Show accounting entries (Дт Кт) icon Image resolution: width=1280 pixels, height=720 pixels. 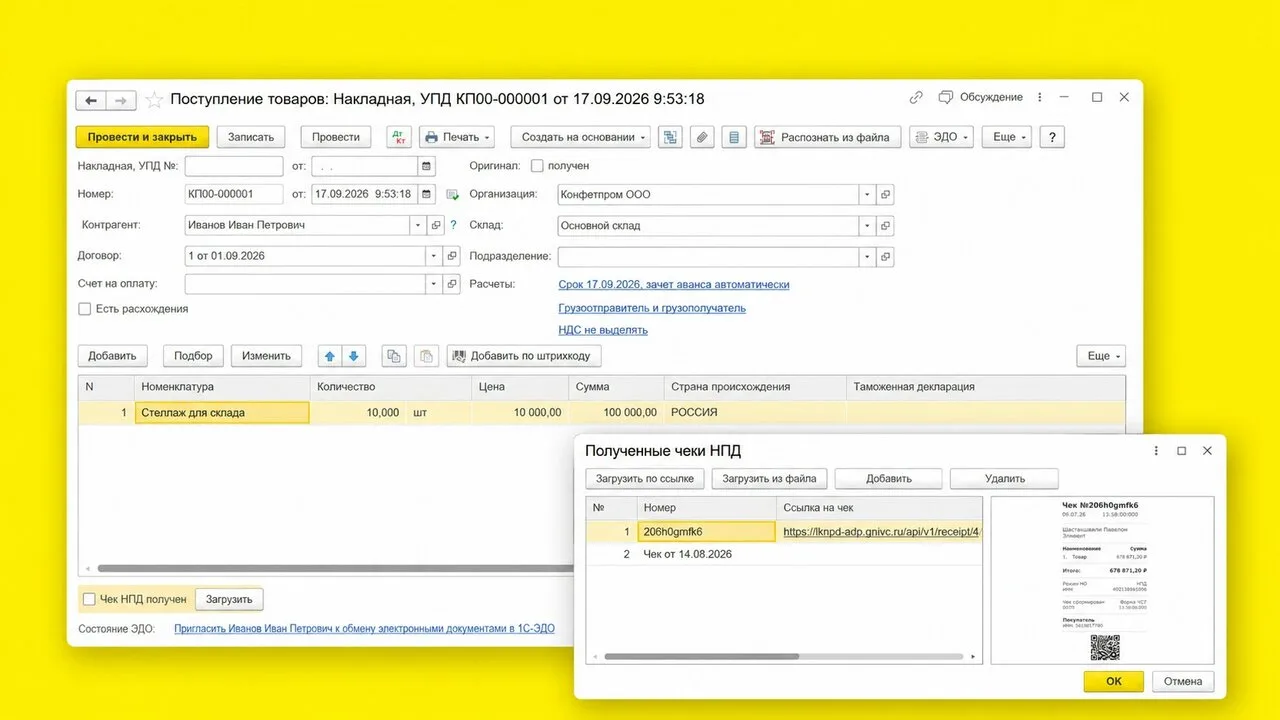[398, 137]
